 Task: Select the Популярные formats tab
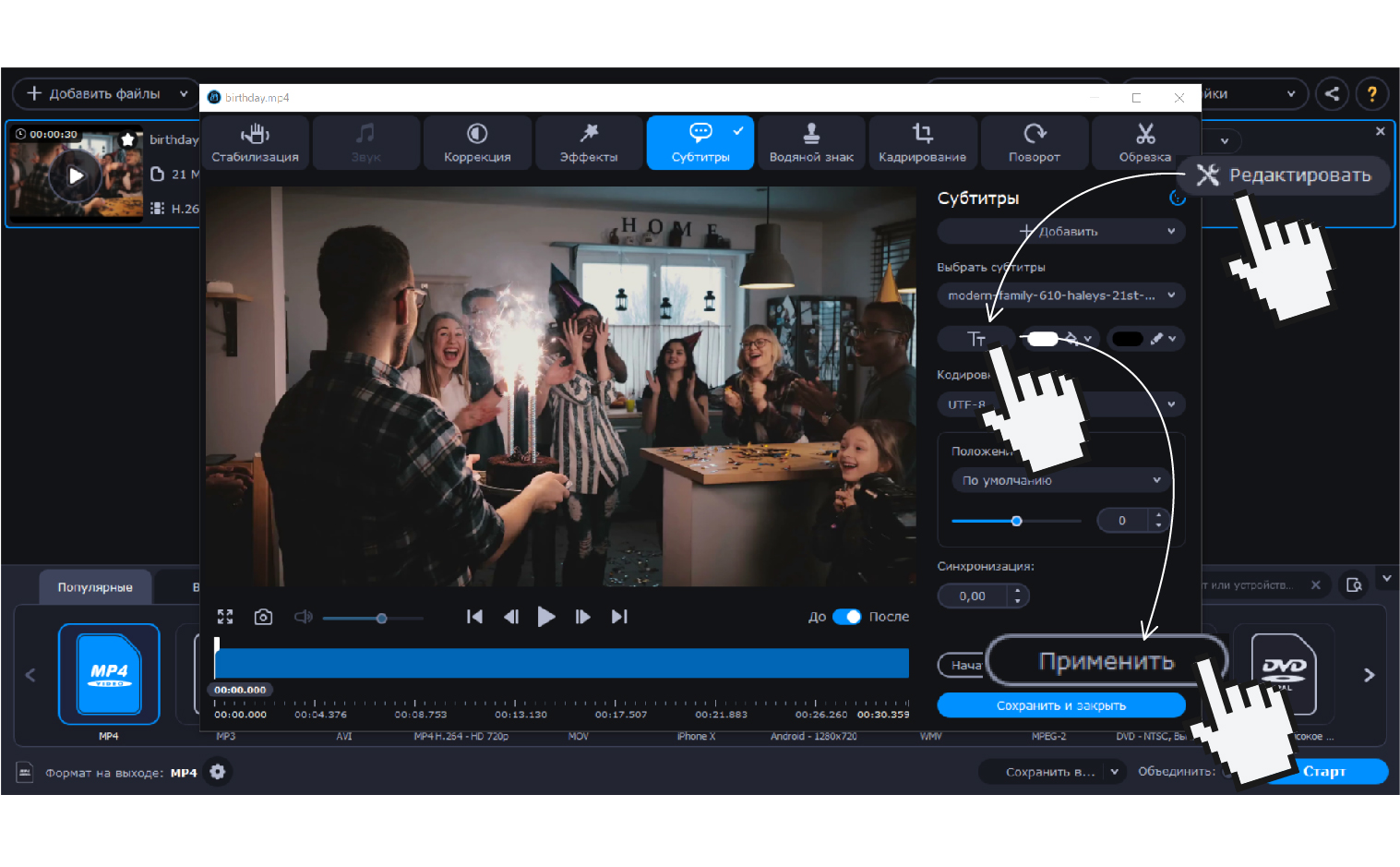coord(95,587)
